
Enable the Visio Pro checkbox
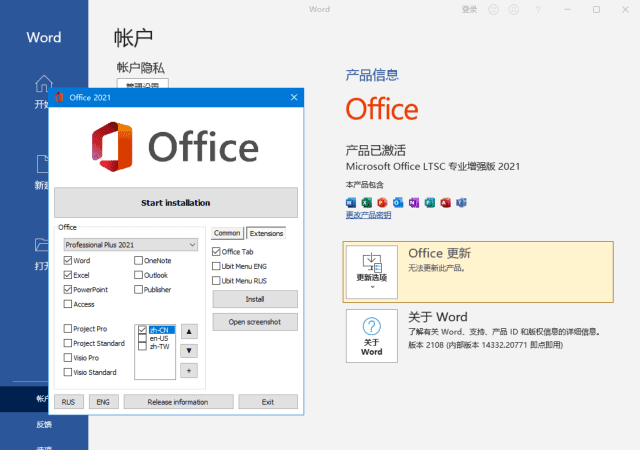pos(68,358)
